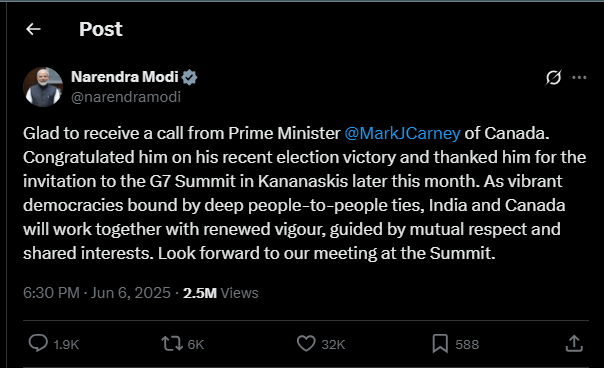Share the post via the upload arrow icon
This screenshot has height=368, width=604.
574,343
